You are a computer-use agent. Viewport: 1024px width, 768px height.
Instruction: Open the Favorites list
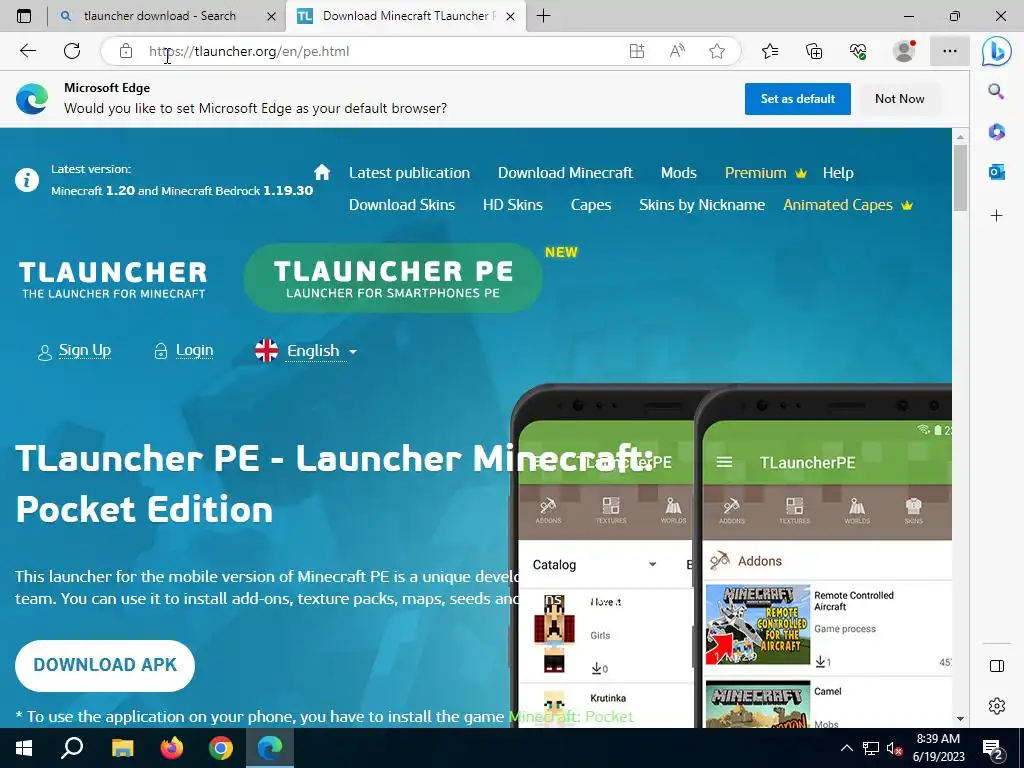pos(770,51)
